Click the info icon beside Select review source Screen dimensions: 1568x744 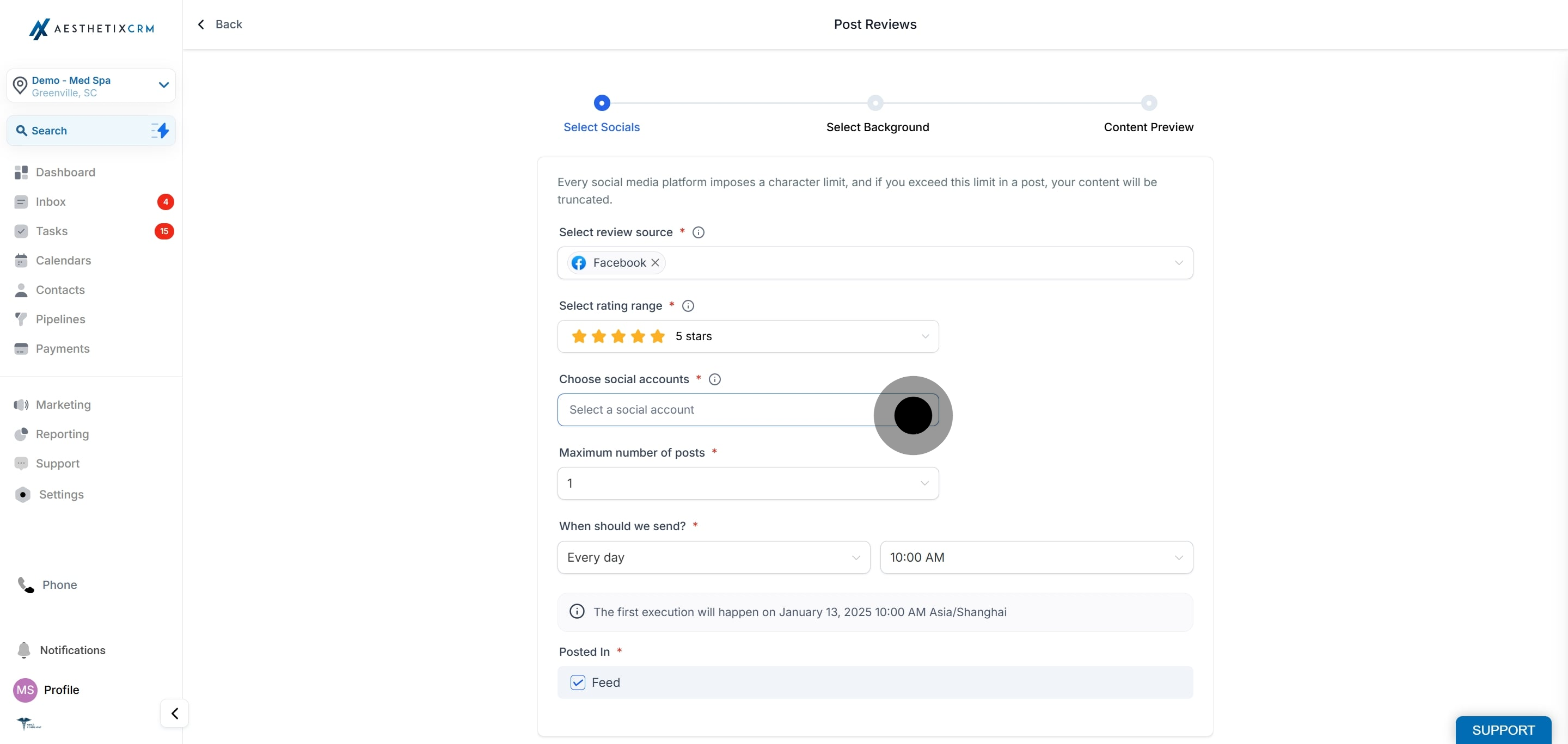click(699, 232)
